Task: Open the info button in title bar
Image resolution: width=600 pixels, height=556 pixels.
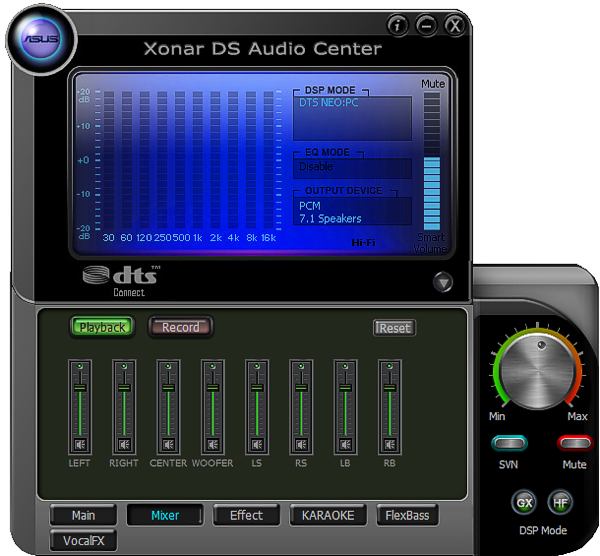Action: (397, 26)
